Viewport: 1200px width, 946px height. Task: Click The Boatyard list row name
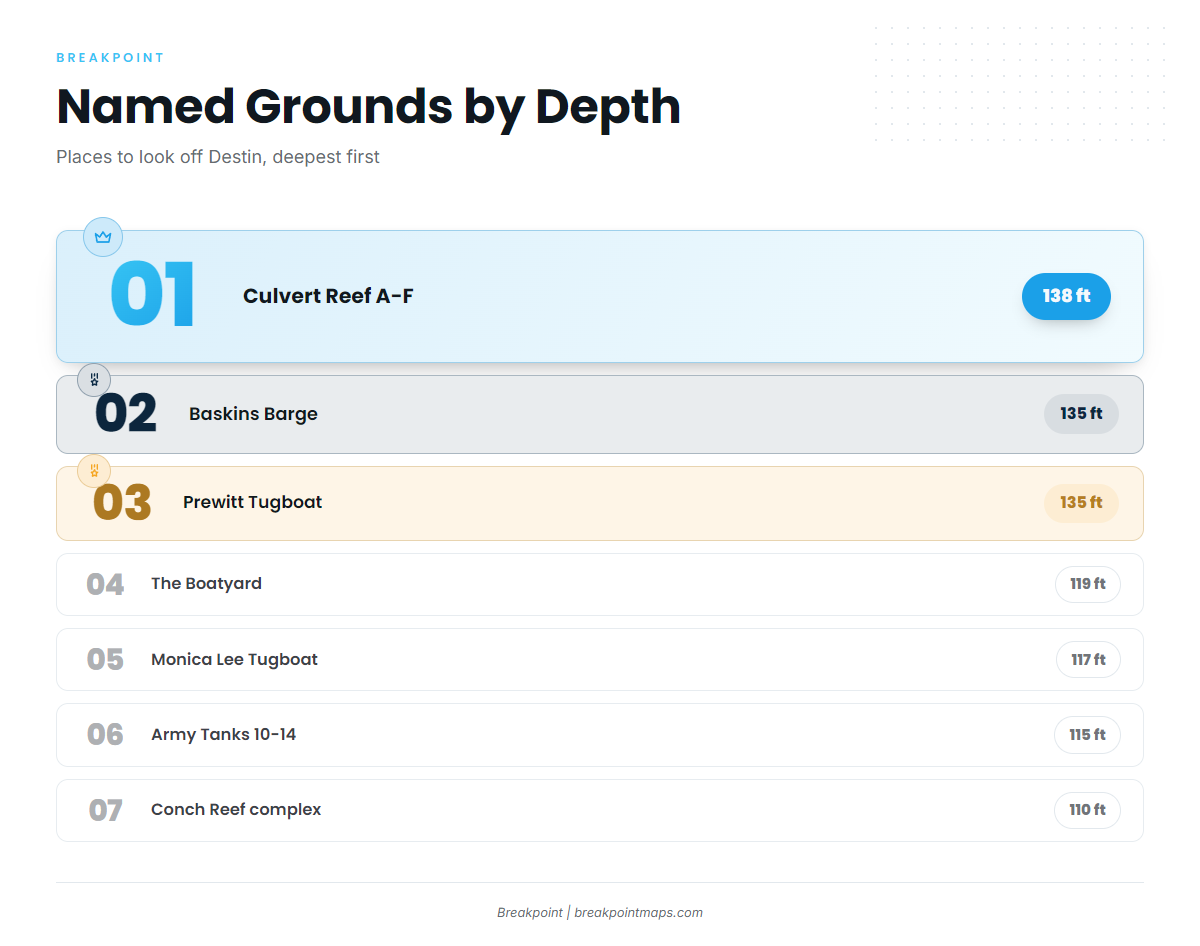[206, 584]
